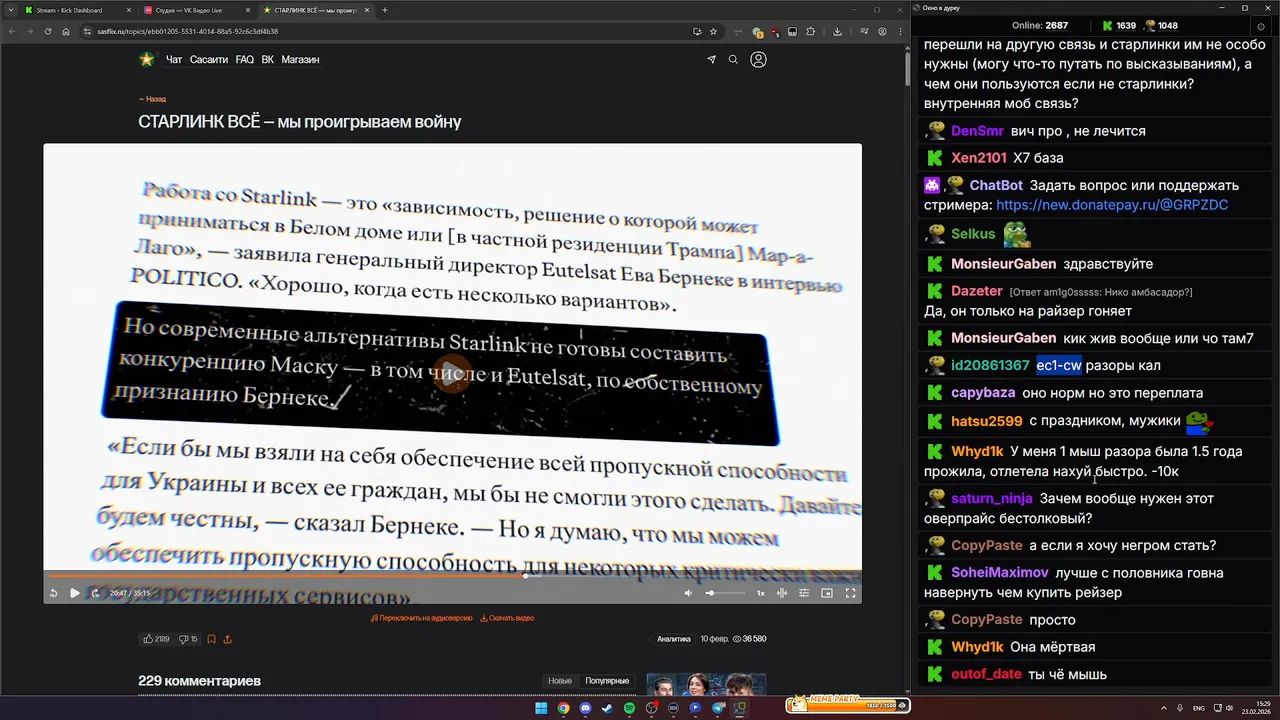Switch to Stream - Kick Dashboard tab
This screenshot has height=720, width=1280.
[75, 10]
